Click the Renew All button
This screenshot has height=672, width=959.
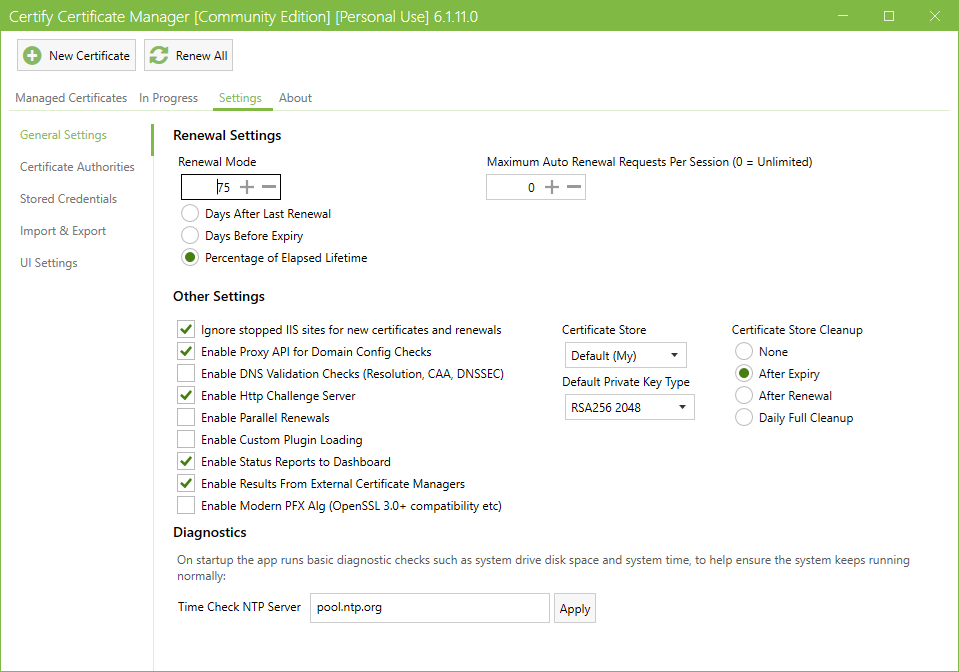[188, 55]
